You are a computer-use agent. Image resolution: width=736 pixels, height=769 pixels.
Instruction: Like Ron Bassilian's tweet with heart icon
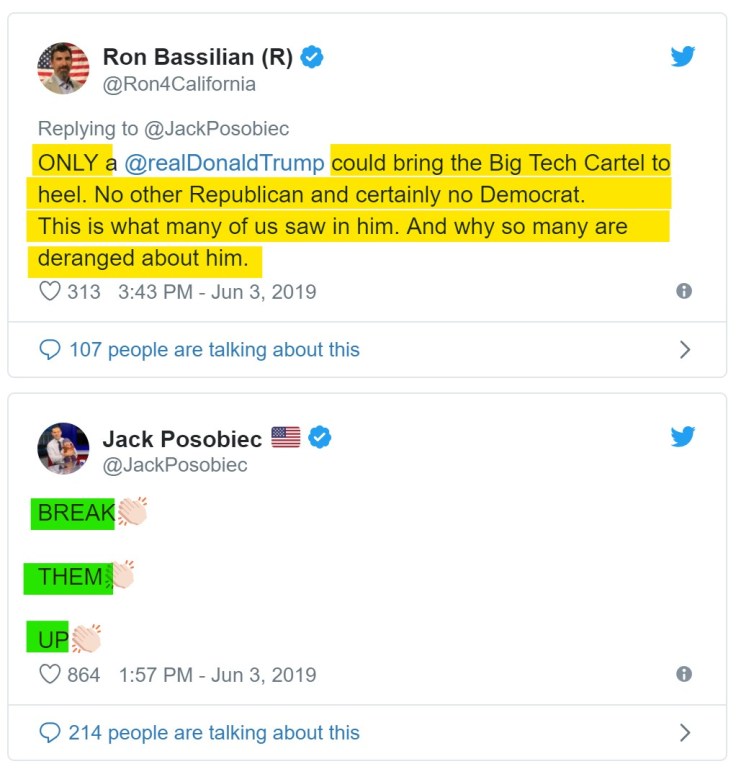click(x=49, y=292)
